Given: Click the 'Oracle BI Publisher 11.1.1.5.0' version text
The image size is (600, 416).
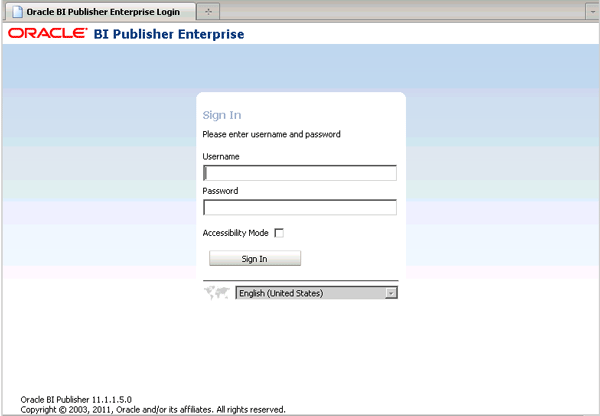Looking at the screenshot, I should tap(76, 400).
